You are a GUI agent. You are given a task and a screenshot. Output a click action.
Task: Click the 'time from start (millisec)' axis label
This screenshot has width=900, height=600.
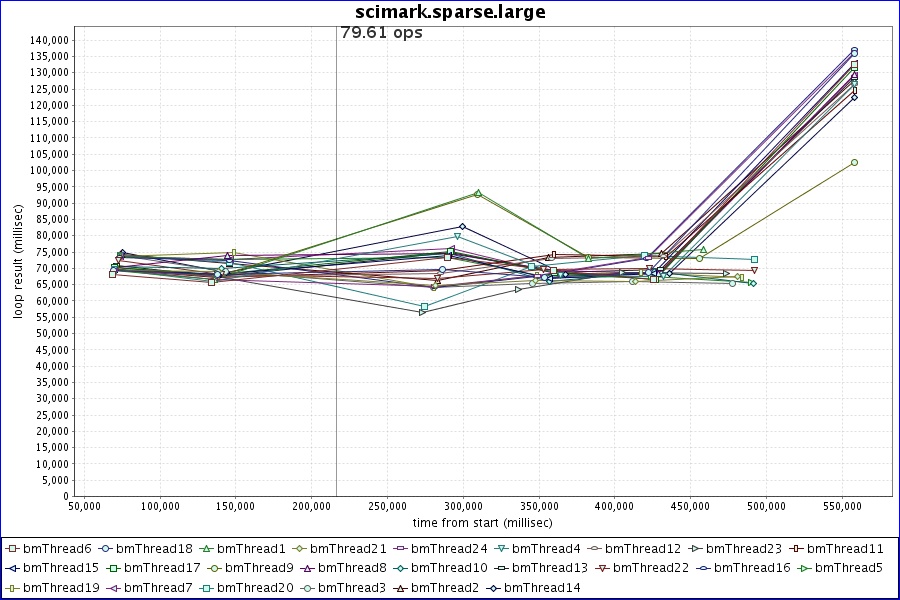pyautogui.click(x=482, y=522)
